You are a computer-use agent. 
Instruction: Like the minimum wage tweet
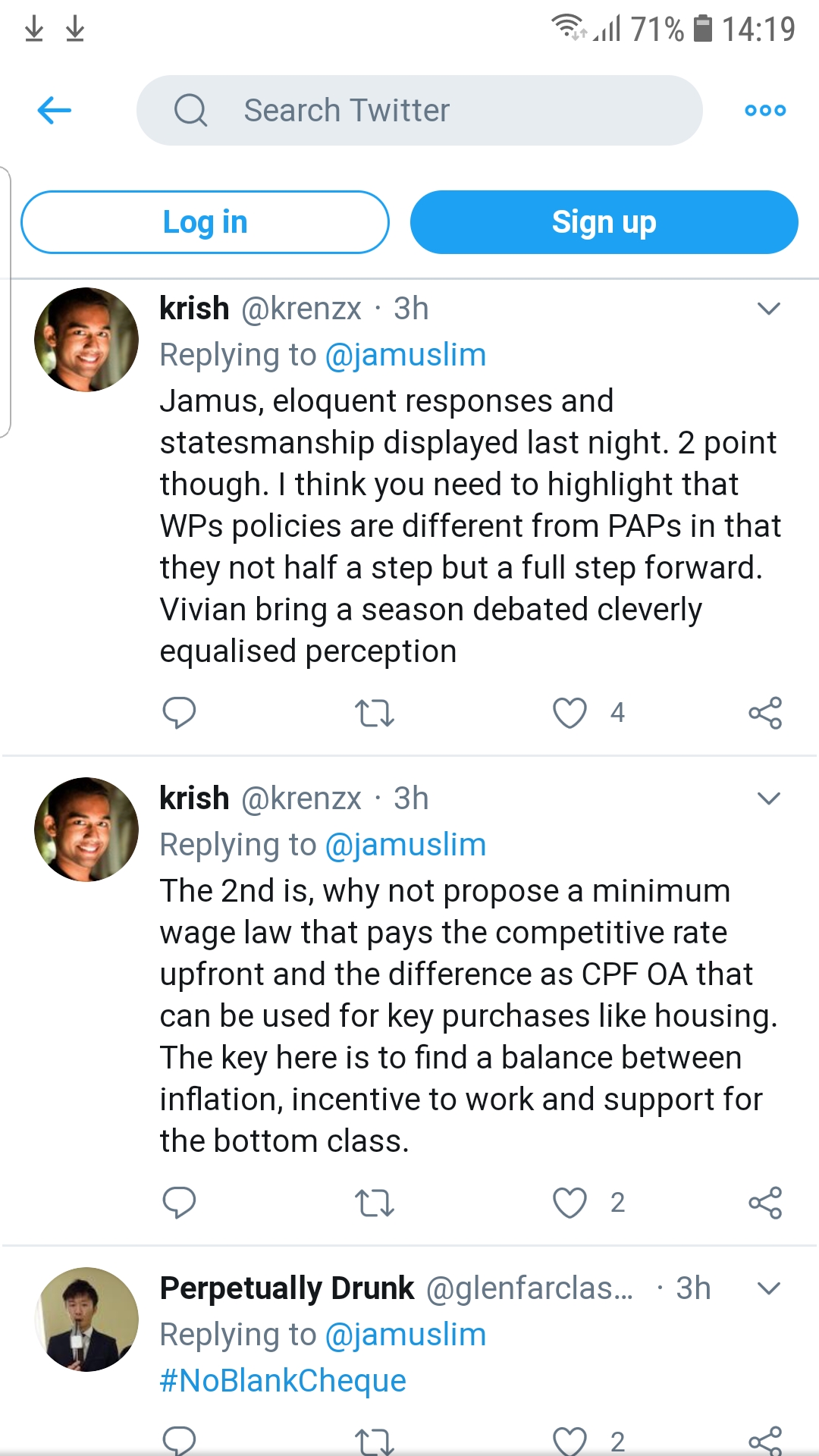click(570, 1203)
